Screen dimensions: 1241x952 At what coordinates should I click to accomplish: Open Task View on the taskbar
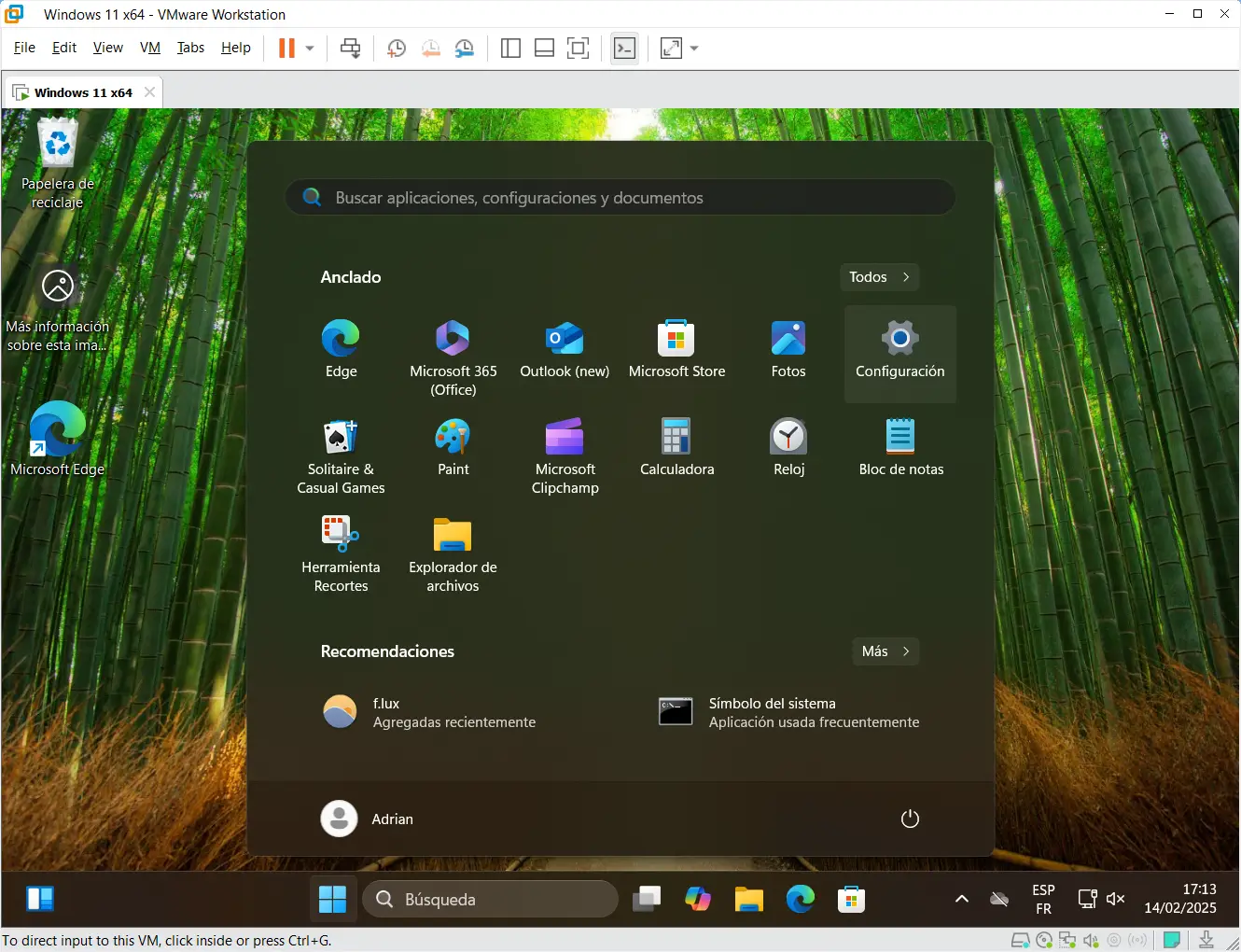pos(647,899)
